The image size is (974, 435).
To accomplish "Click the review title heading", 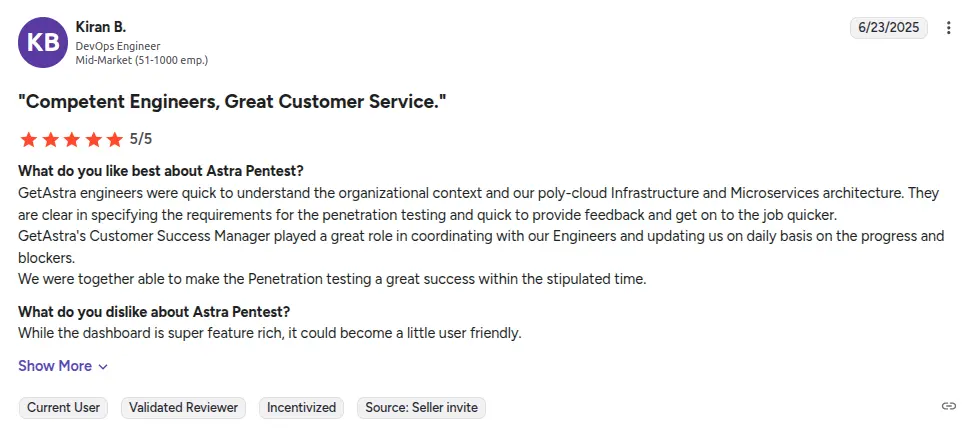I will click(x=232, y=101).
